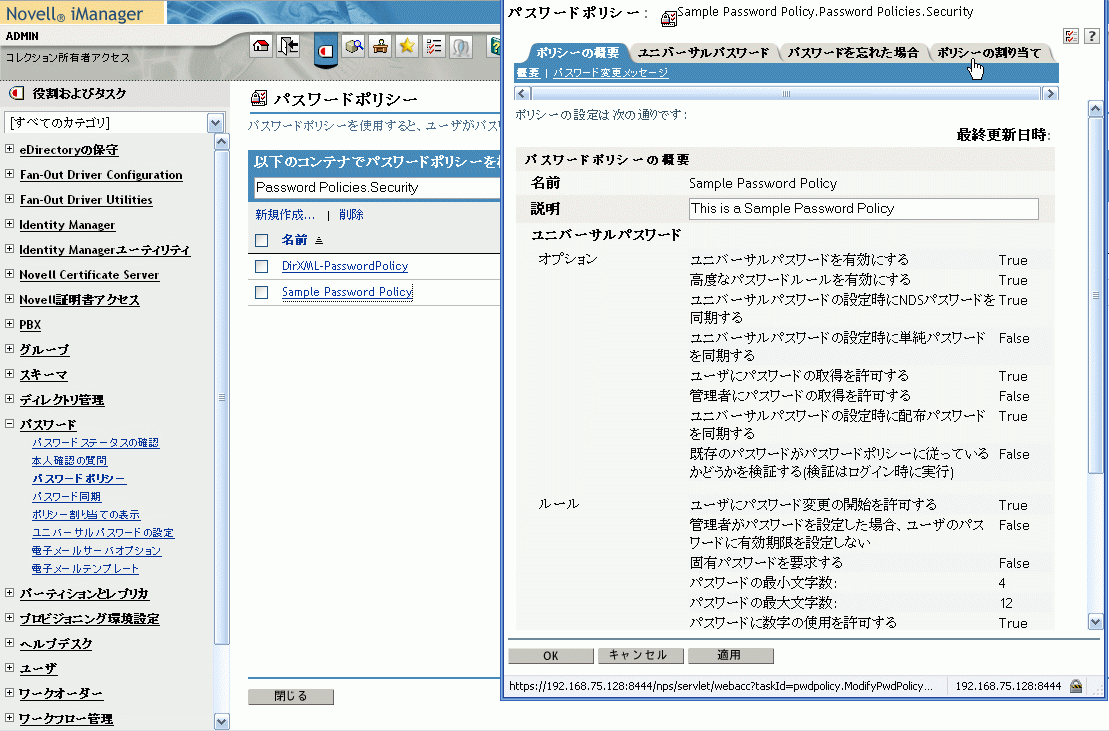This screenshot has height=731, width=1109.
Task: Click the dialog scrollbar up arrow
Action: 1096,108
